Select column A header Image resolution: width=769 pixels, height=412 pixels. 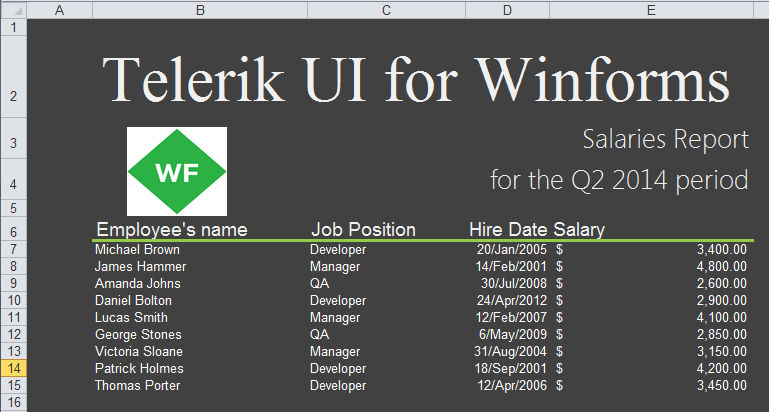coord(59,10)
